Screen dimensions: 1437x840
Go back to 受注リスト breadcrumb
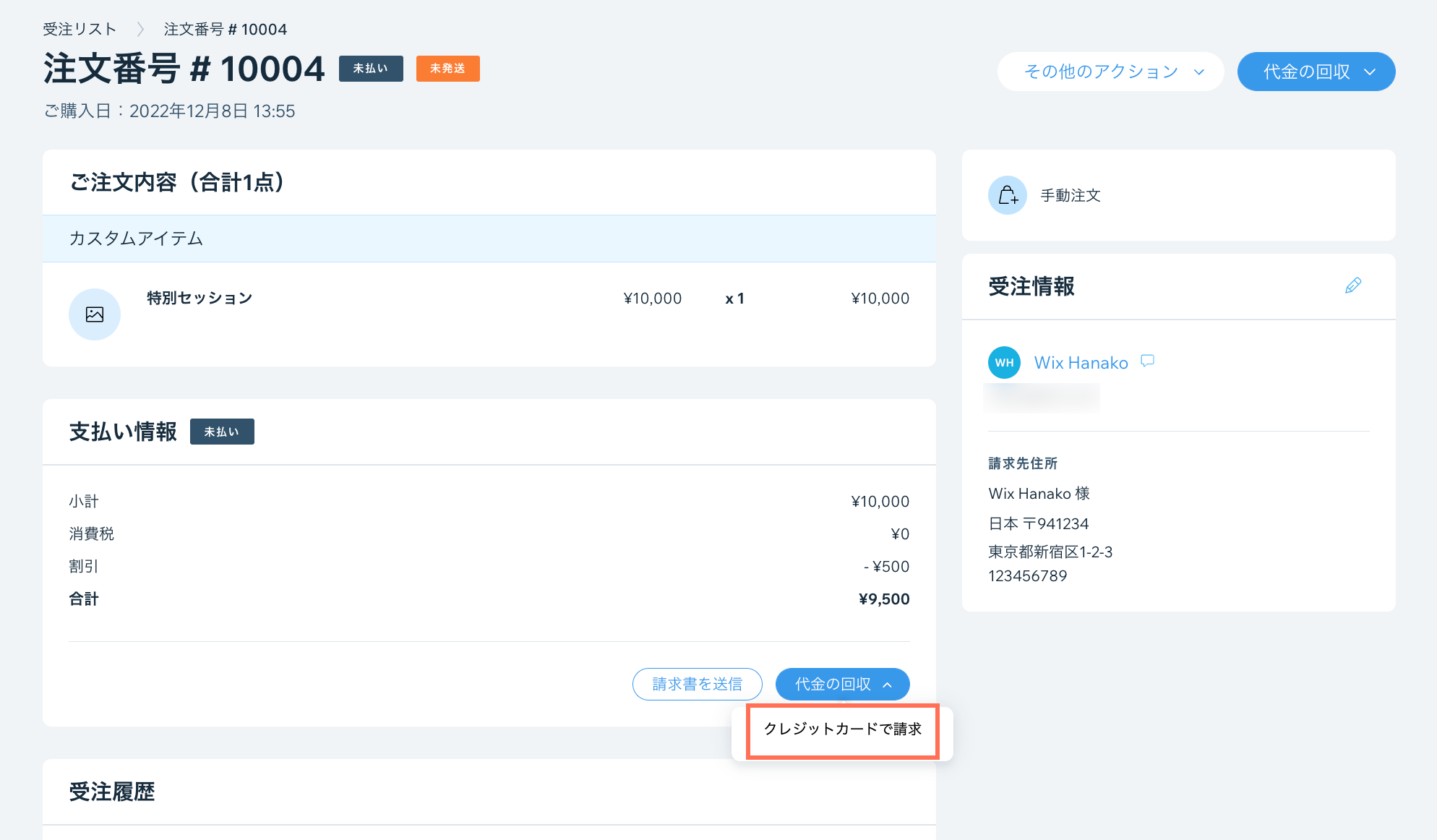point(80,29)
